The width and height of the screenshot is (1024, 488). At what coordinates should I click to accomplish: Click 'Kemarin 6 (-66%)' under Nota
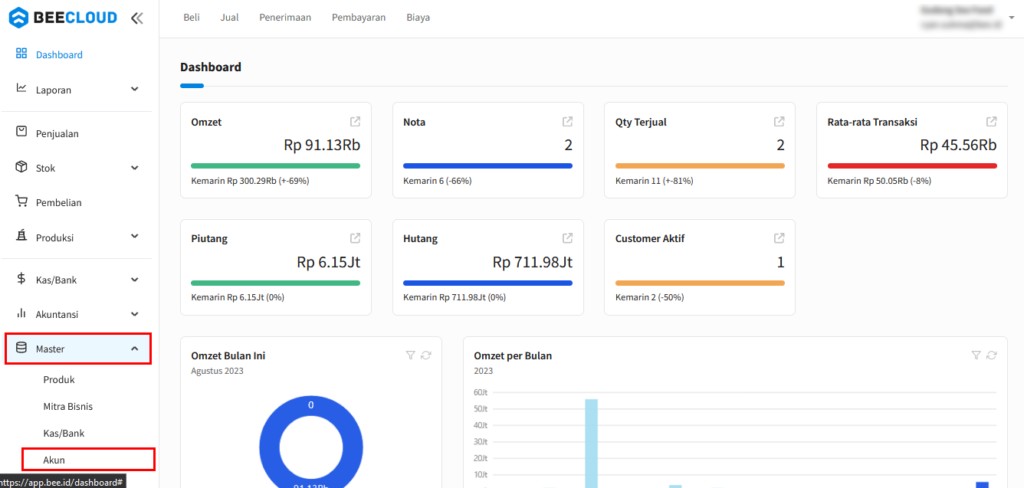(438, 181)
